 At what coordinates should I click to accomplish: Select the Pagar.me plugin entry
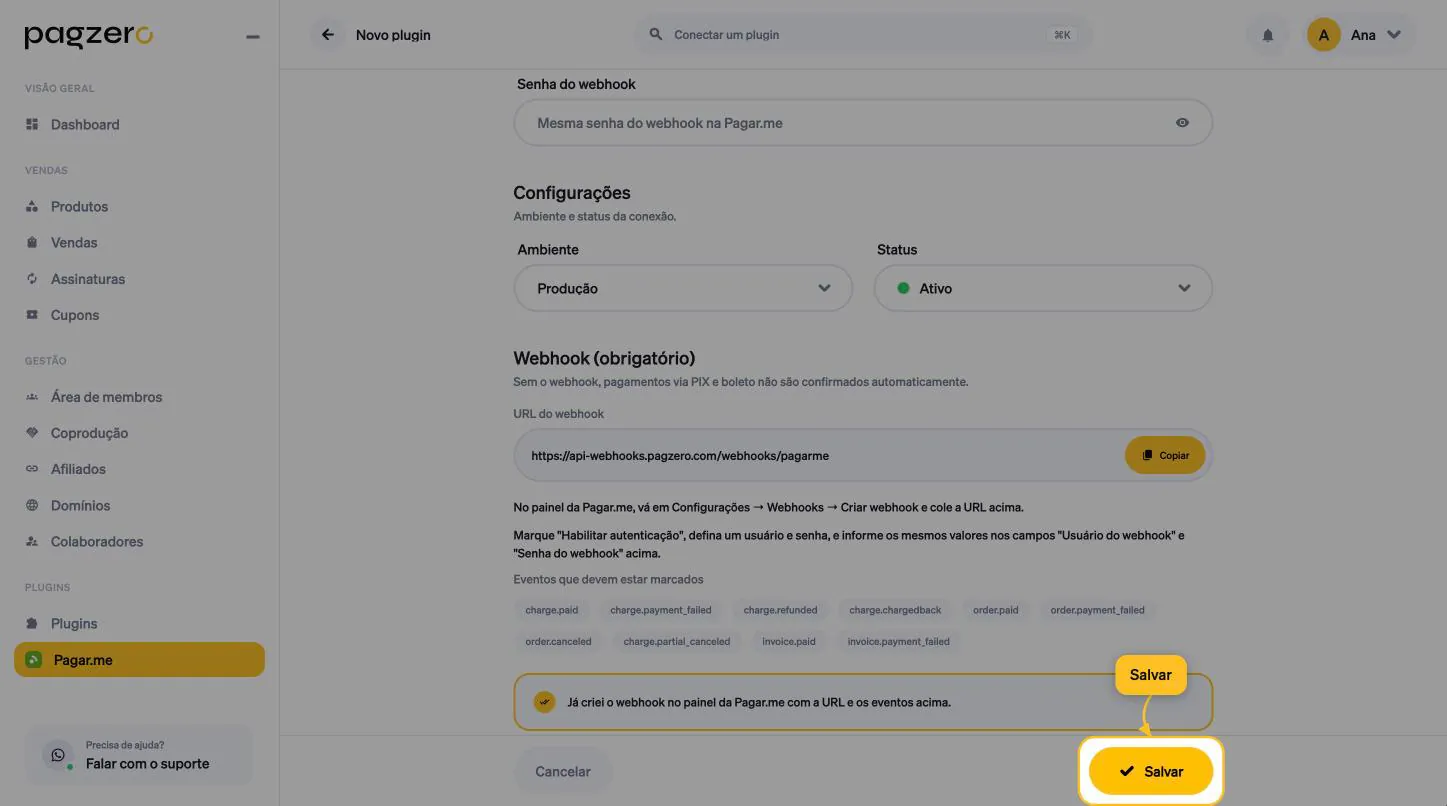tap(139, 660)
